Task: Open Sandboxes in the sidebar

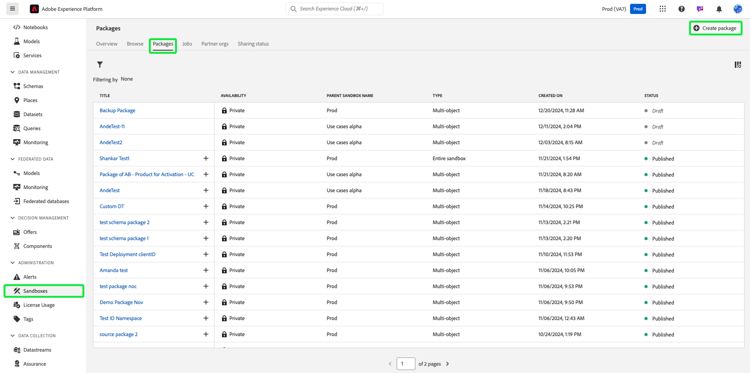Action: [x=44, y=291]
